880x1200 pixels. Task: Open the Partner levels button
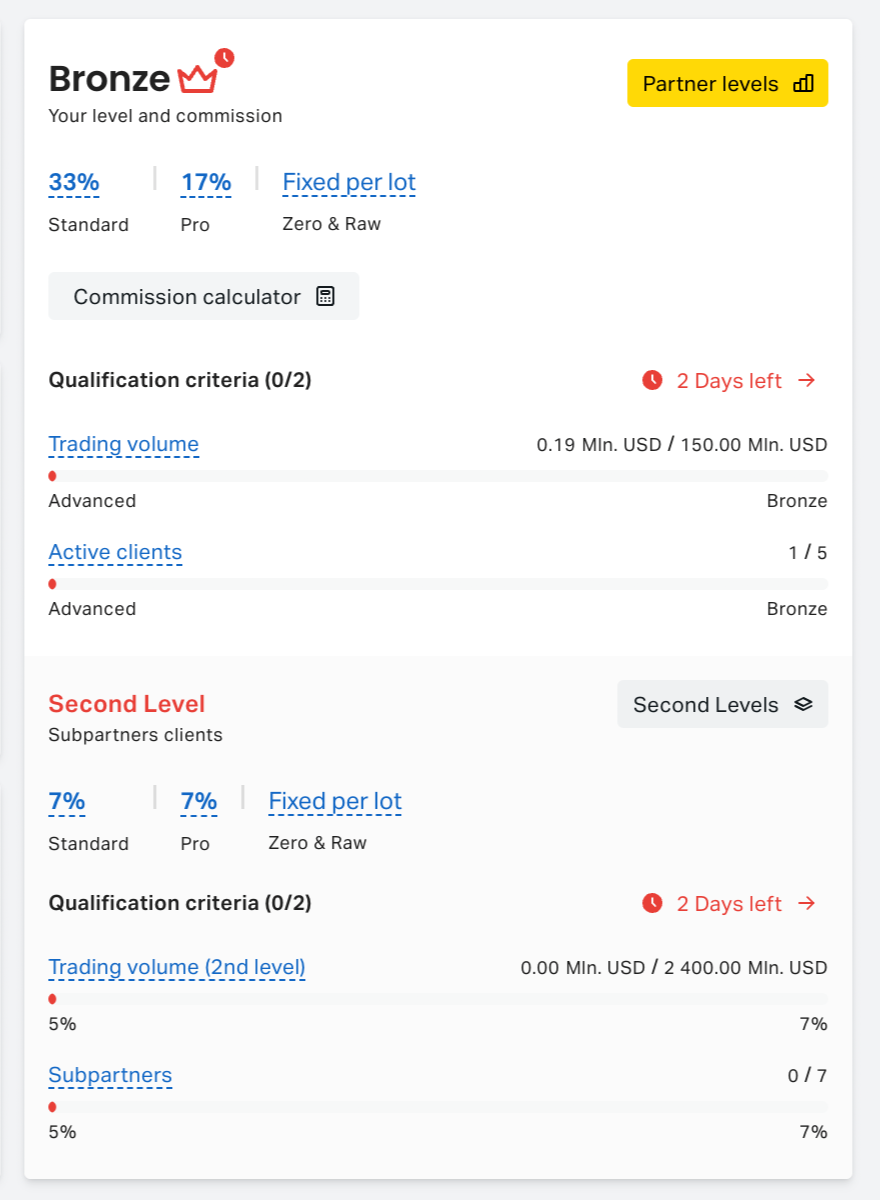727,83
